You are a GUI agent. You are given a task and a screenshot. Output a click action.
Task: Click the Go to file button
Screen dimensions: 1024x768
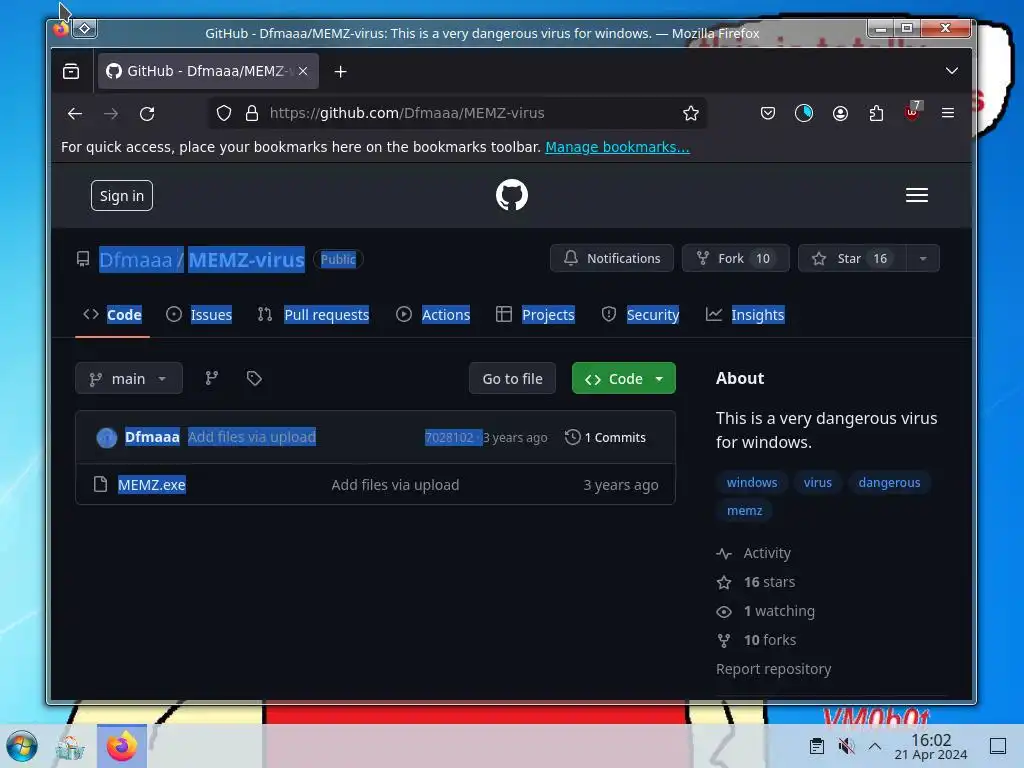(513, 379)
